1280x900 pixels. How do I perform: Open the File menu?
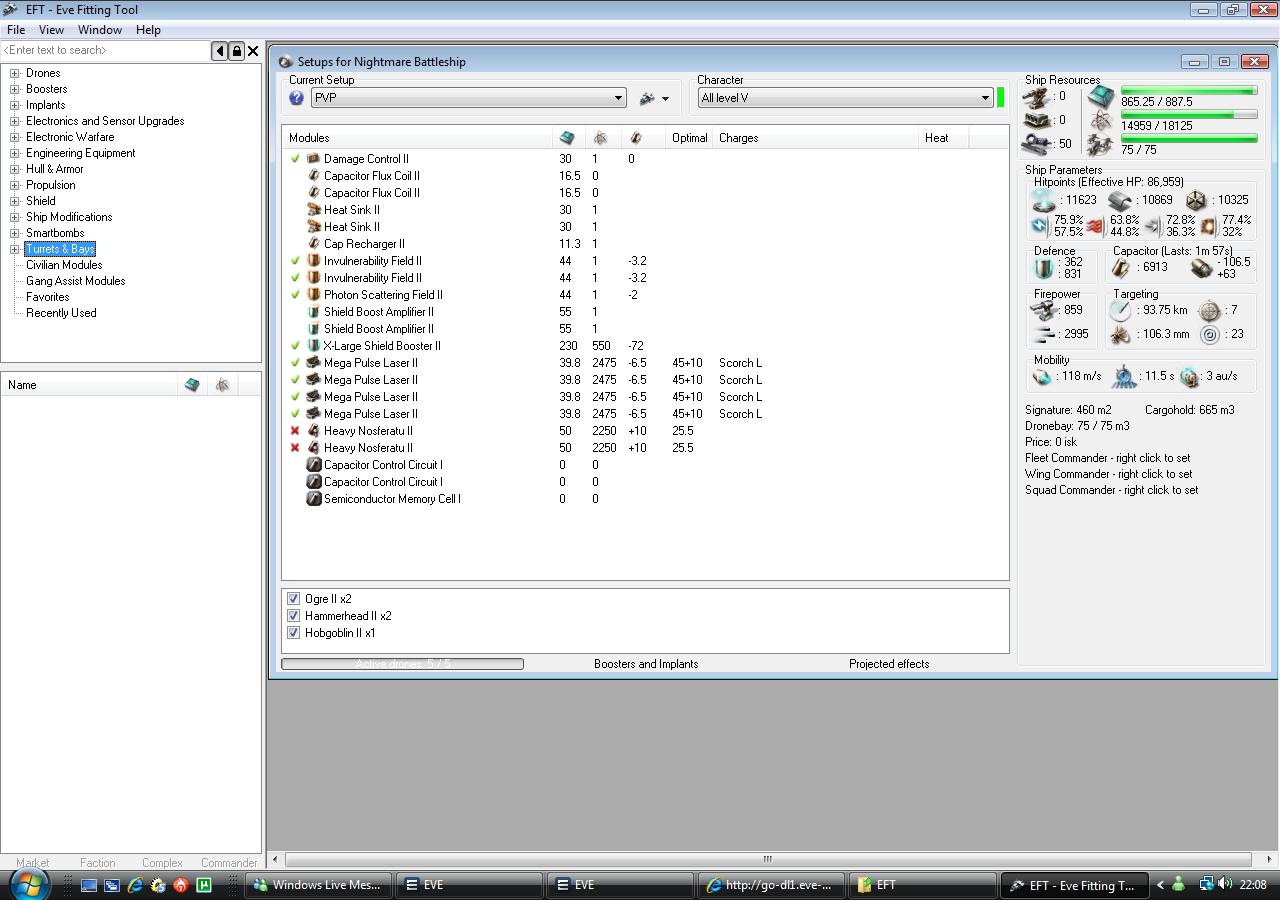pos(16,30)
